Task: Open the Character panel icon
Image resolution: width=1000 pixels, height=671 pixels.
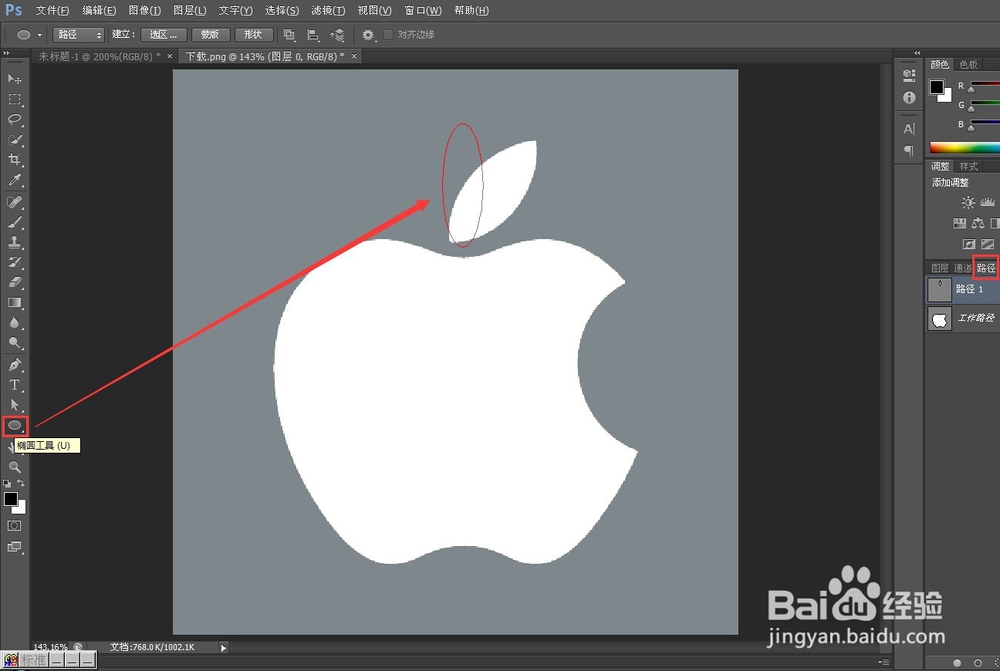Action: point(909,128)
